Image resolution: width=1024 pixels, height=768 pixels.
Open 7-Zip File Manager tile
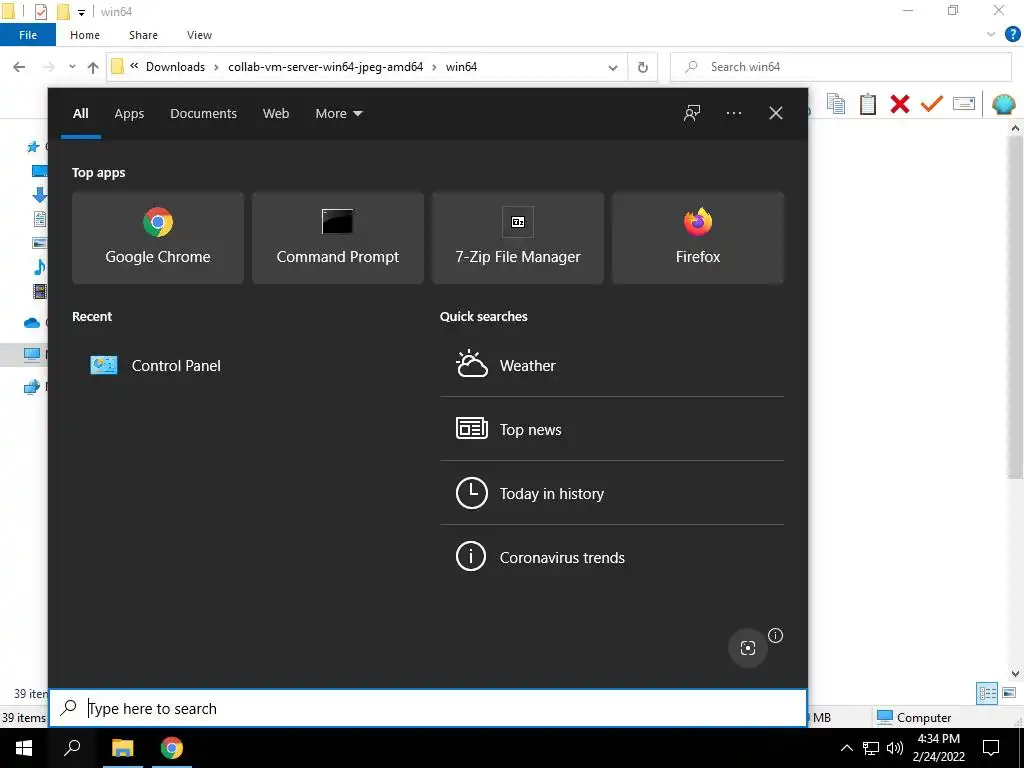point(518,238)
